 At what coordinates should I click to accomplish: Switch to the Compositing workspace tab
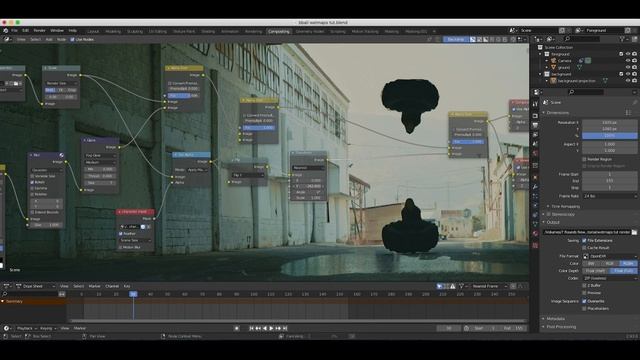click(279, 31)
